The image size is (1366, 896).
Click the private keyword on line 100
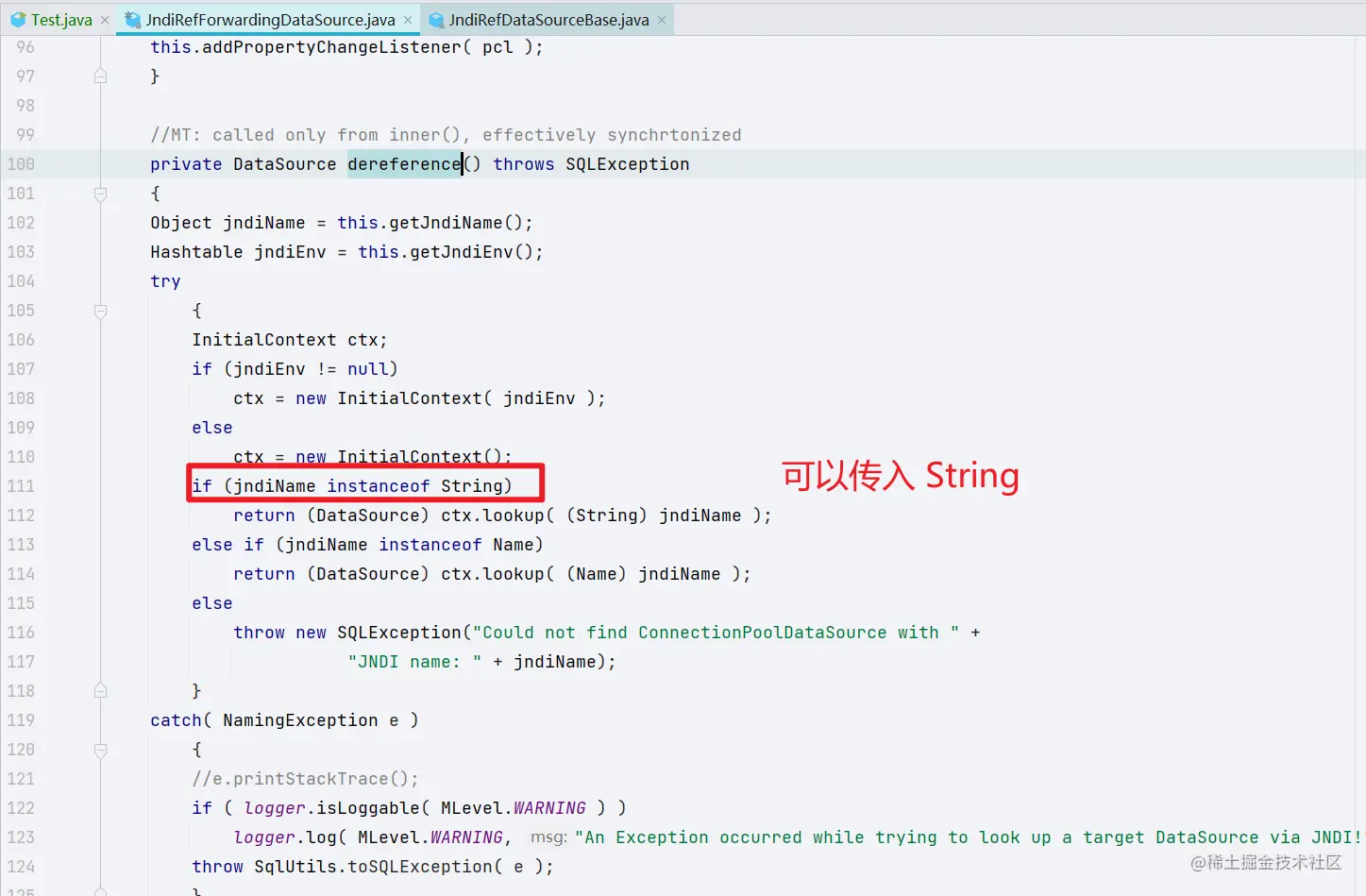pyautogui.click(x=186, y=164)
